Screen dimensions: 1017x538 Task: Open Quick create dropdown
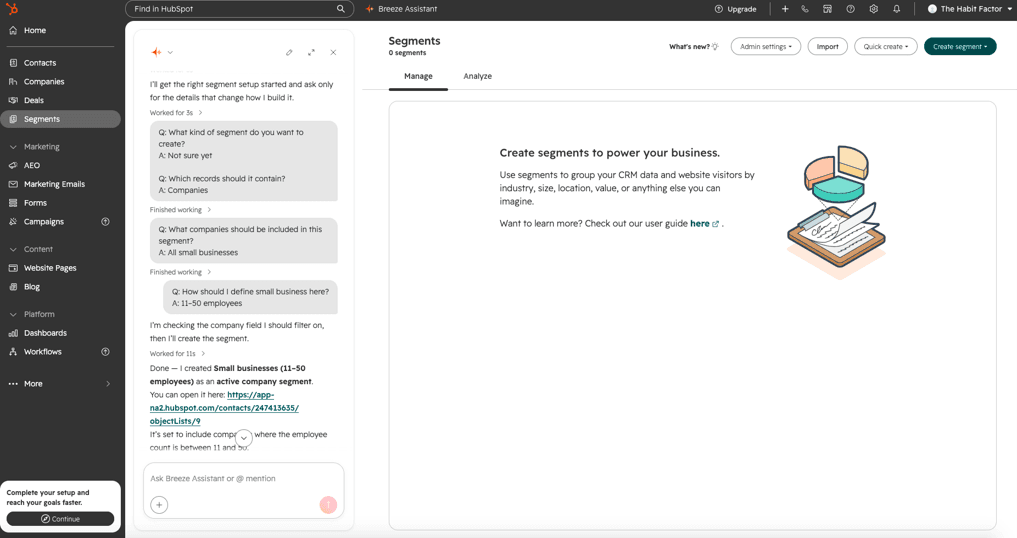(x=885, y=47)
